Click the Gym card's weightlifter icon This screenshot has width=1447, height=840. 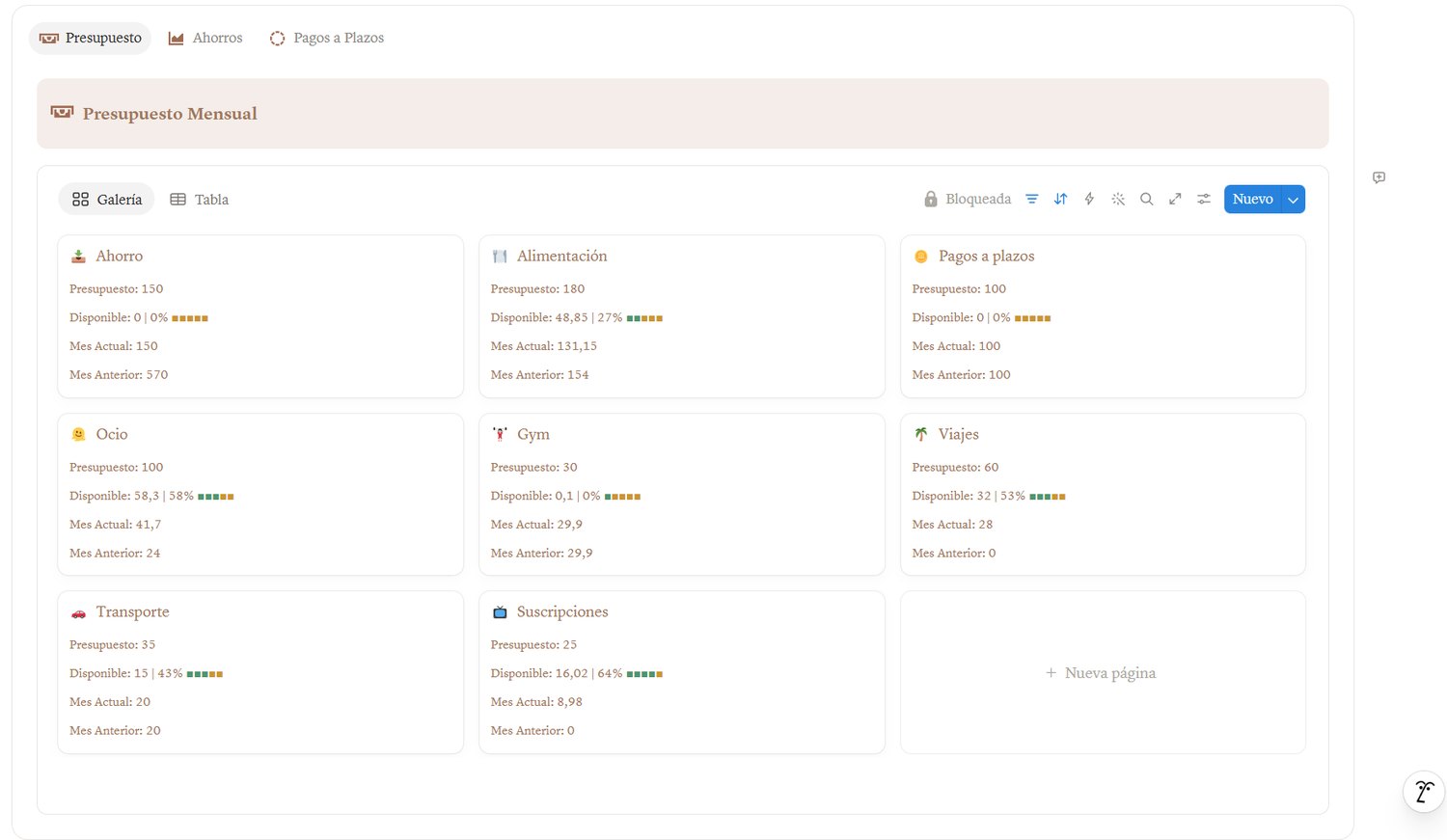point(500,435)
